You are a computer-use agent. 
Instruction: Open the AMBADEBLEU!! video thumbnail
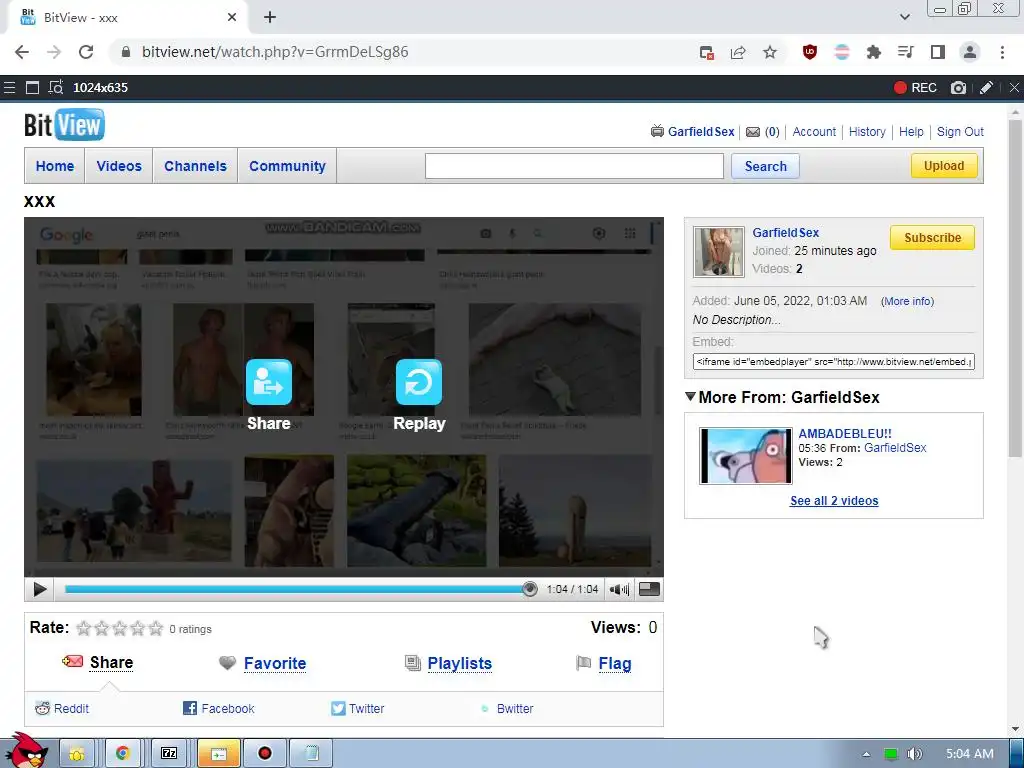point(745,455)
